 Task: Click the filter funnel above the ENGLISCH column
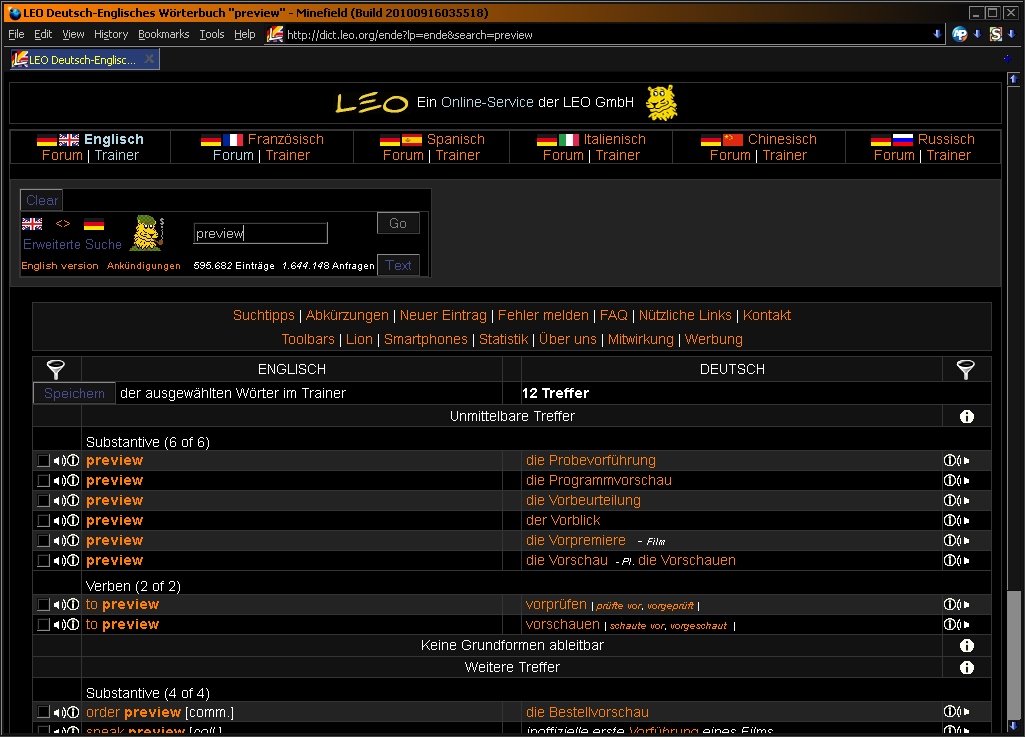point(56,370)
